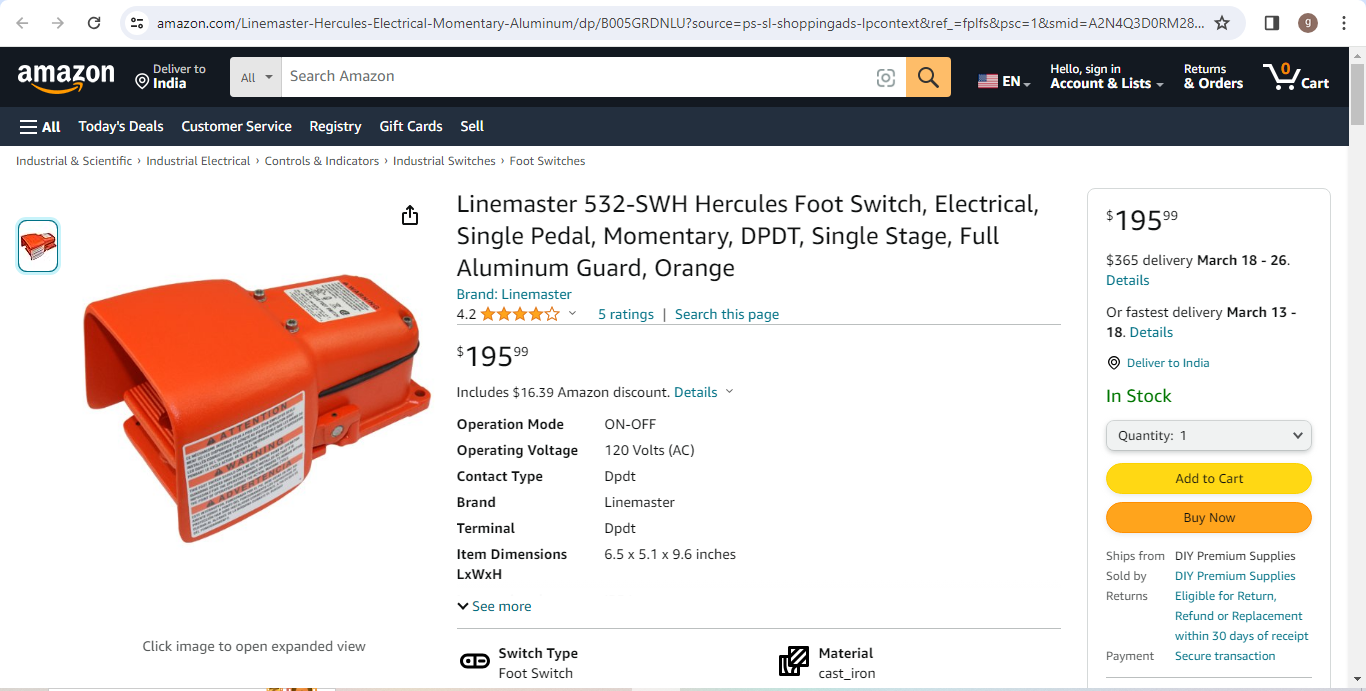
Task: Open site information icon in address bar
Action: (137, 23)
